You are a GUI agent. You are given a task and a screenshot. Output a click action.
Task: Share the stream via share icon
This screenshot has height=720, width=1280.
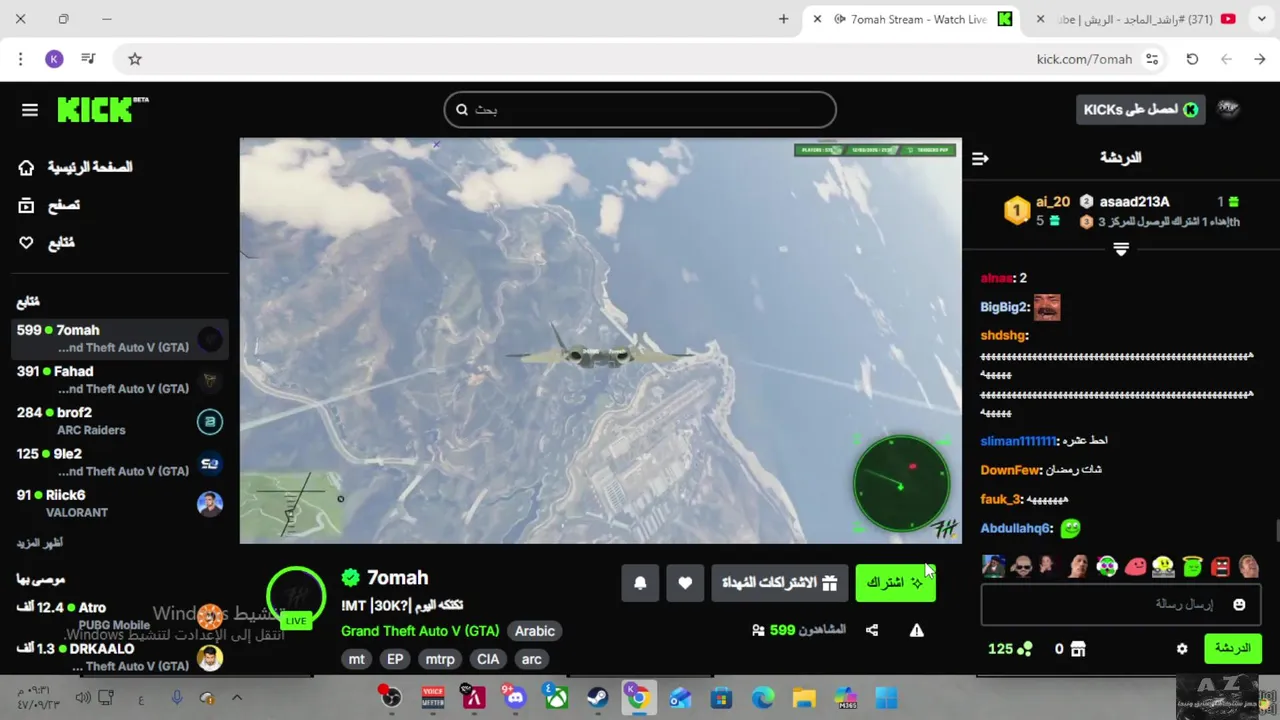coord(872,630)
